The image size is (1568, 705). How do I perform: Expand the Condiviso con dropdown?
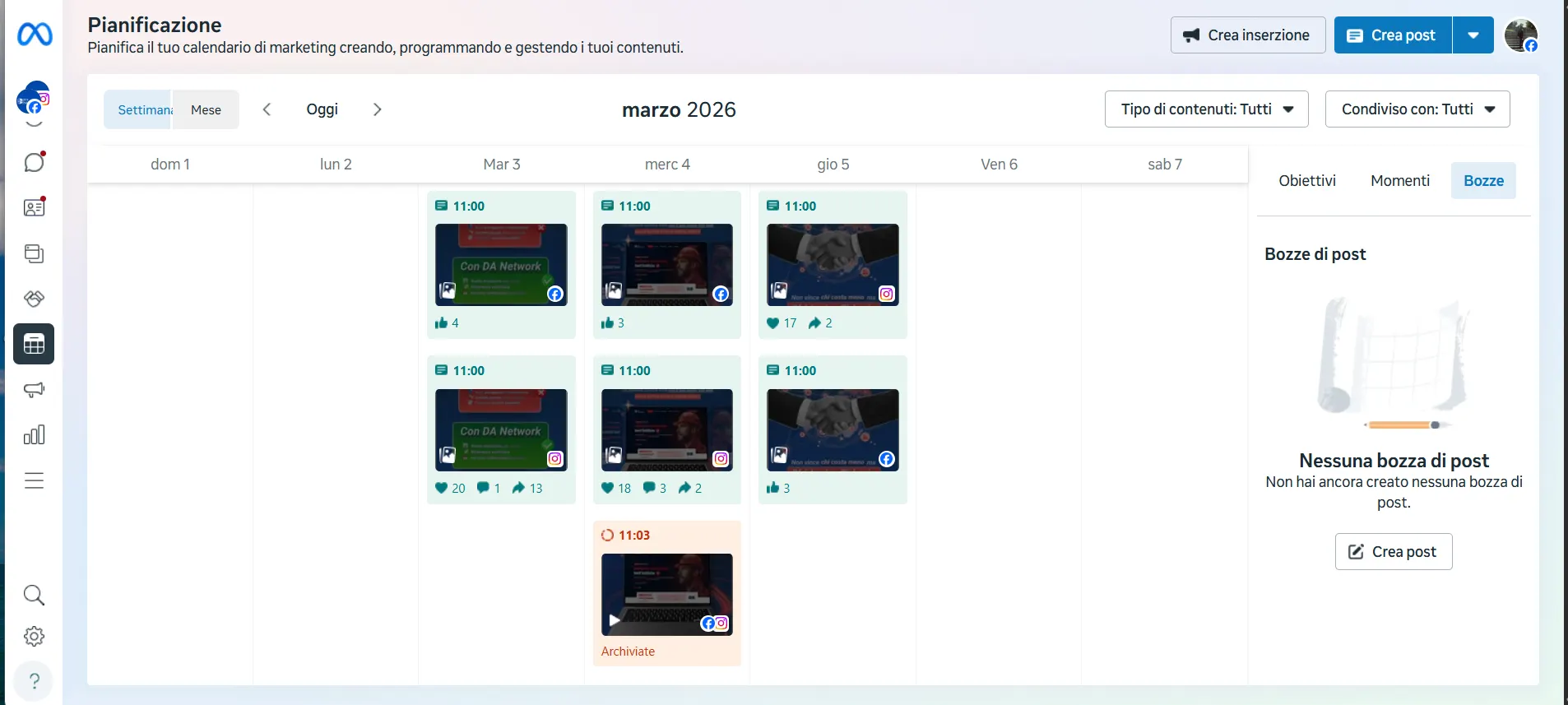(1417, 109)
